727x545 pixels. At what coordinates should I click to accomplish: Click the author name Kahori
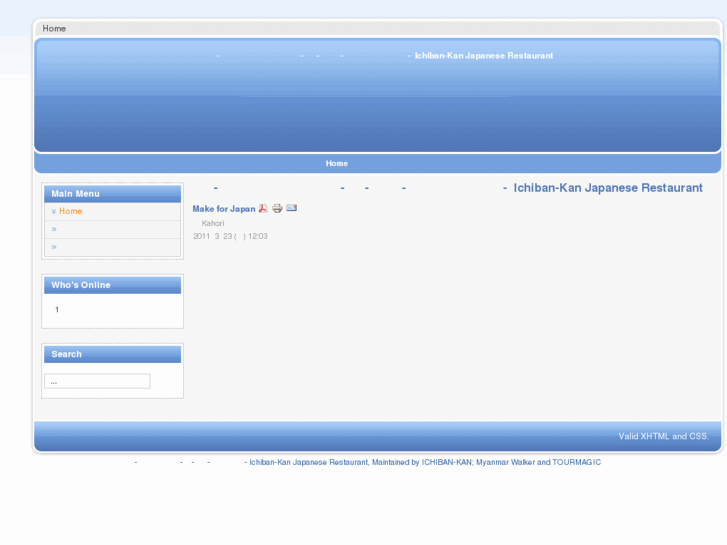[213, 223]
